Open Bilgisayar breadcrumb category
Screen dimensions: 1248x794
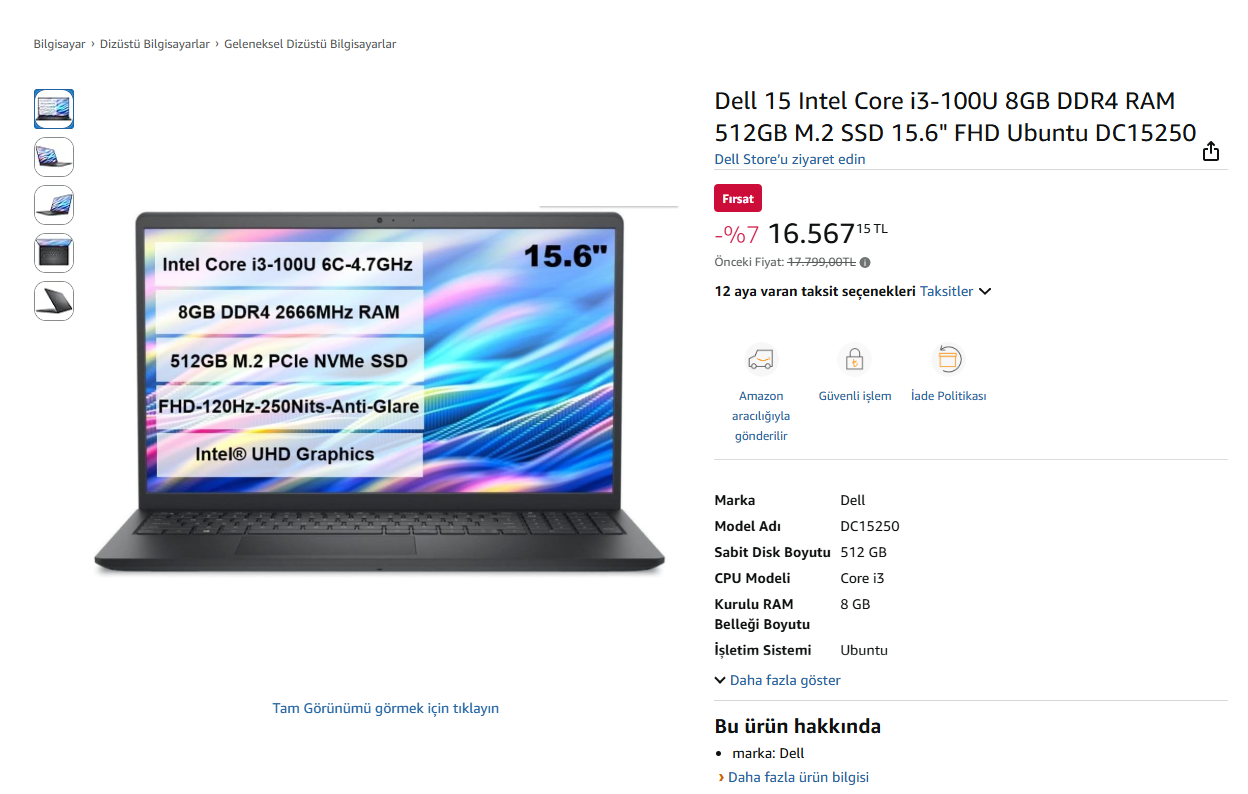point(60,44)
